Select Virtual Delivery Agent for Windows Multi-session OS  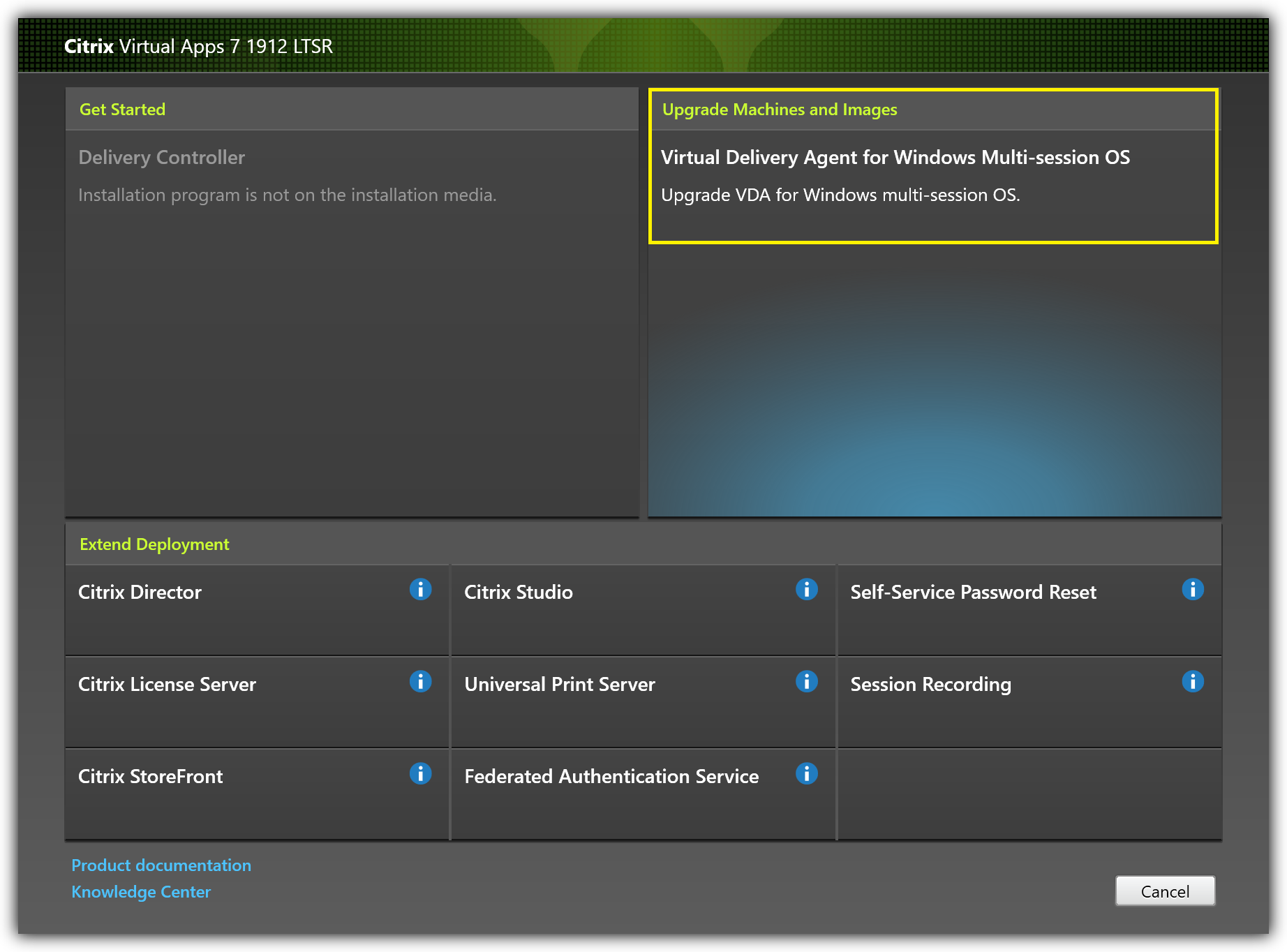[x=895, y=158]
